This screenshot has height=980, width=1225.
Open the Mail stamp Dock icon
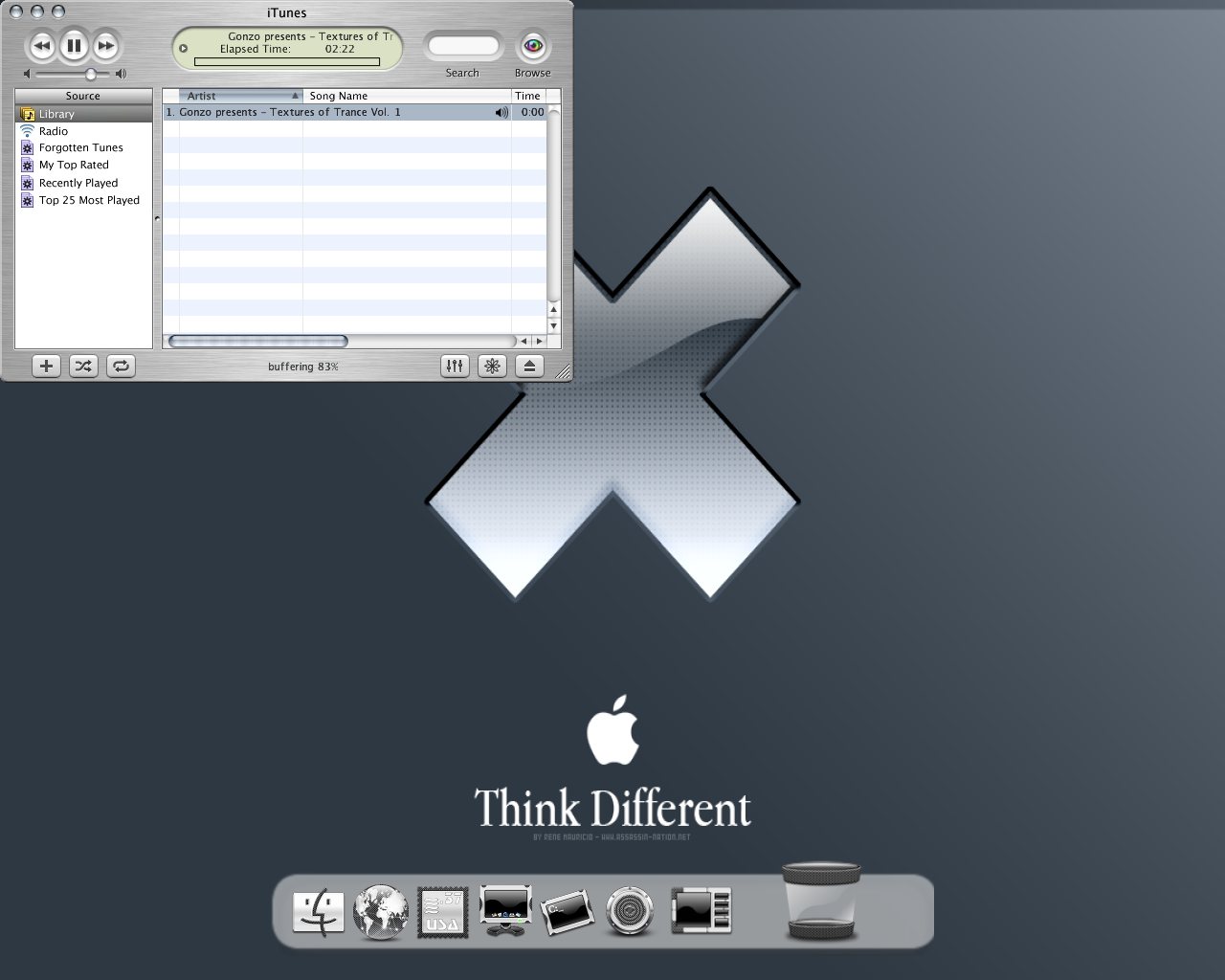point(443,912)
